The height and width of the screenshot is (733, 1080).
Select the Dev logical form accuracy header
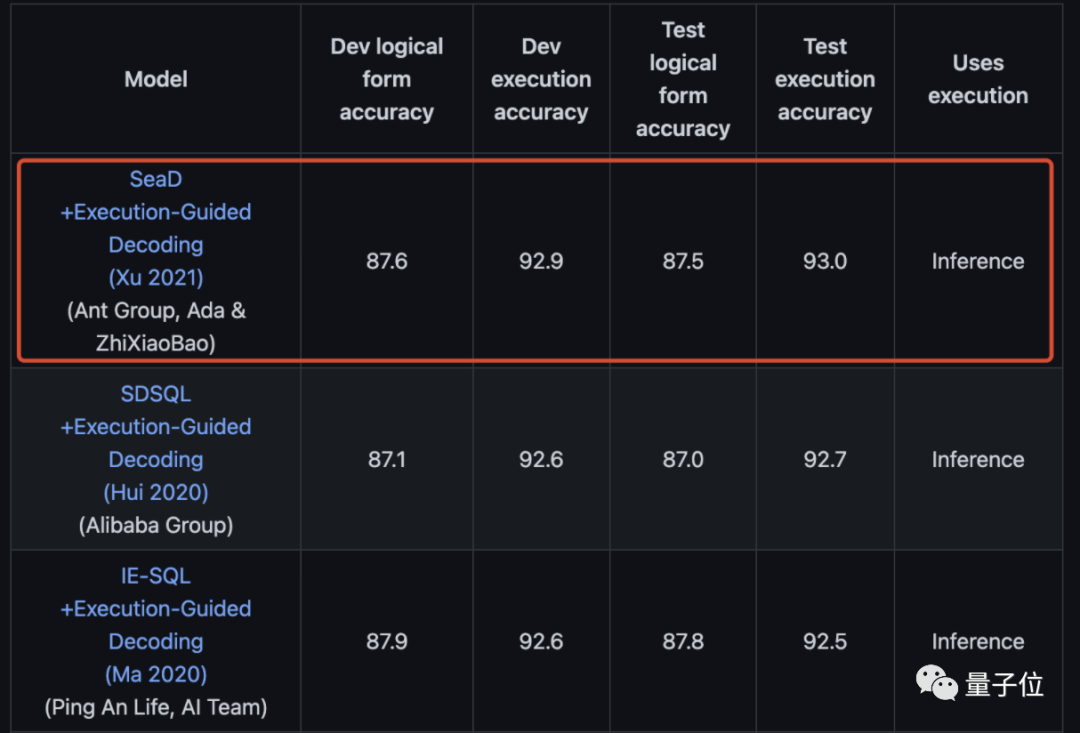(387, 79)
